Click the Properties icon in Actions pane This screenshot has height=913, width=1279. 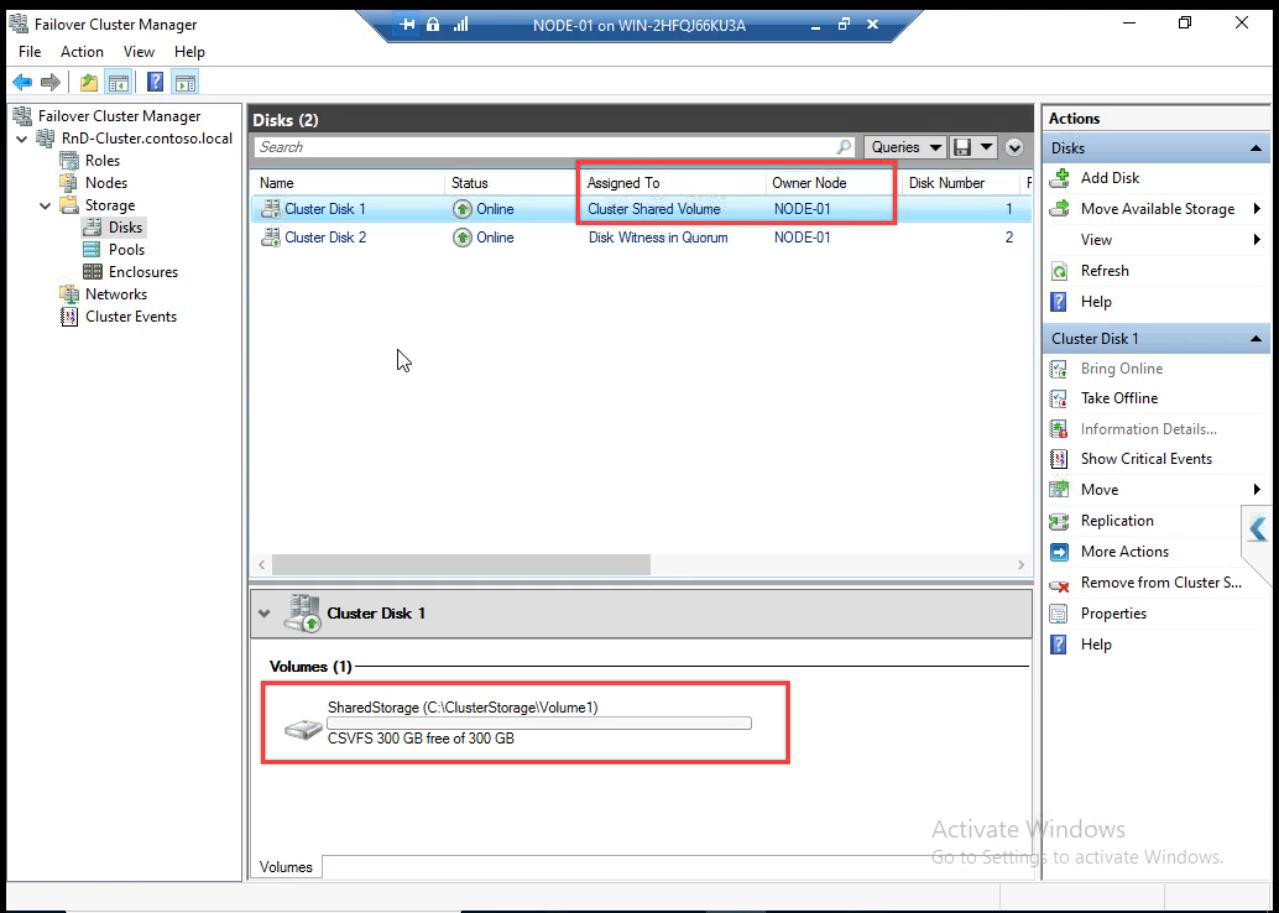[1059, 614]
